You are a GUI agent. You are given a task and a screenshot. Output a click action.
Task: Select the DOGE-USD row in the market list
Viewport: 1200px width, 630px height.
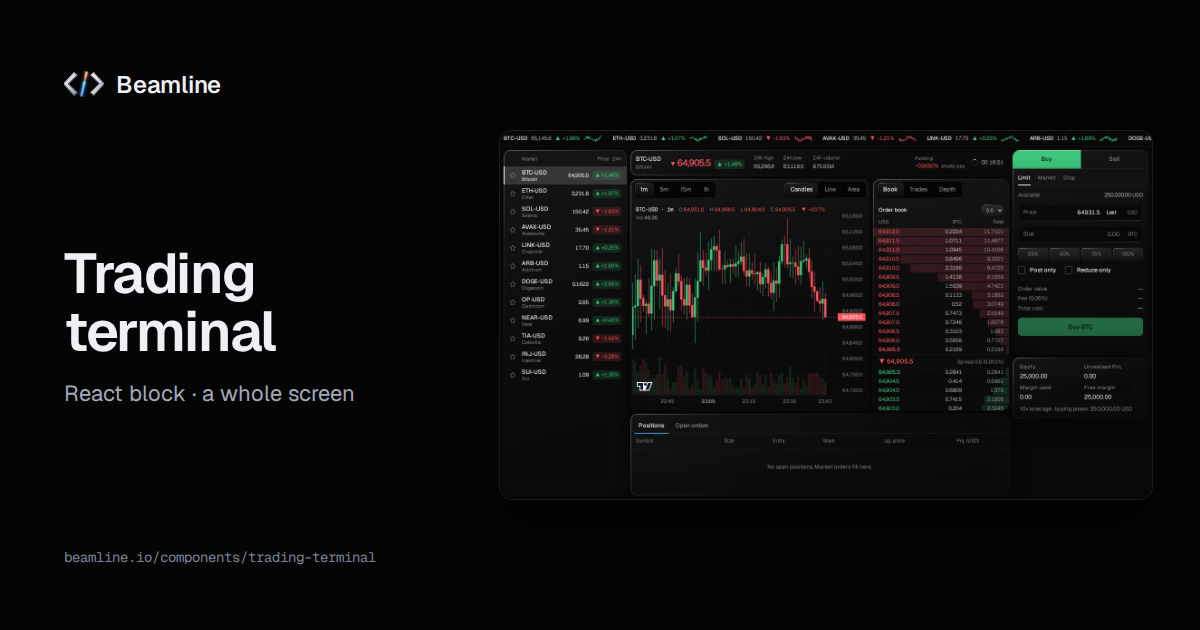(x=565, y=284)
